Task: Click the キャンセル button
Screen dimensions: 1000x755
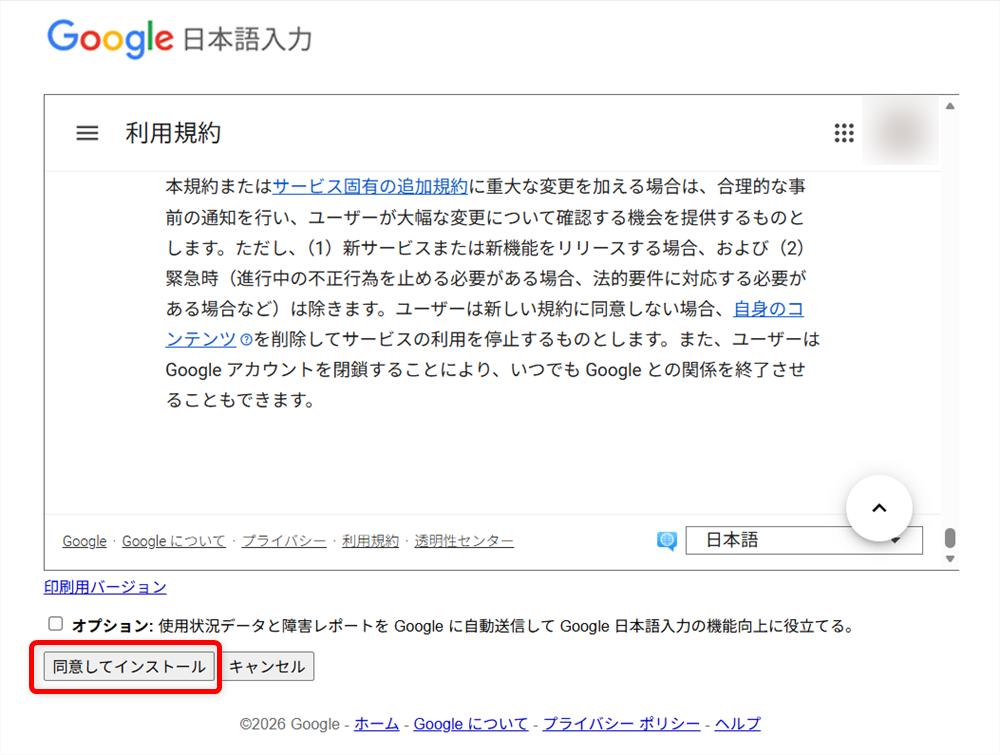Action: (266, 666)
